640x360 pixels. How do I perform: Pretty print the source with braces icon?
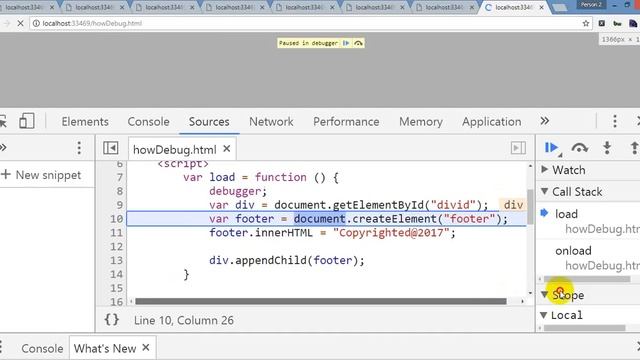111,320
